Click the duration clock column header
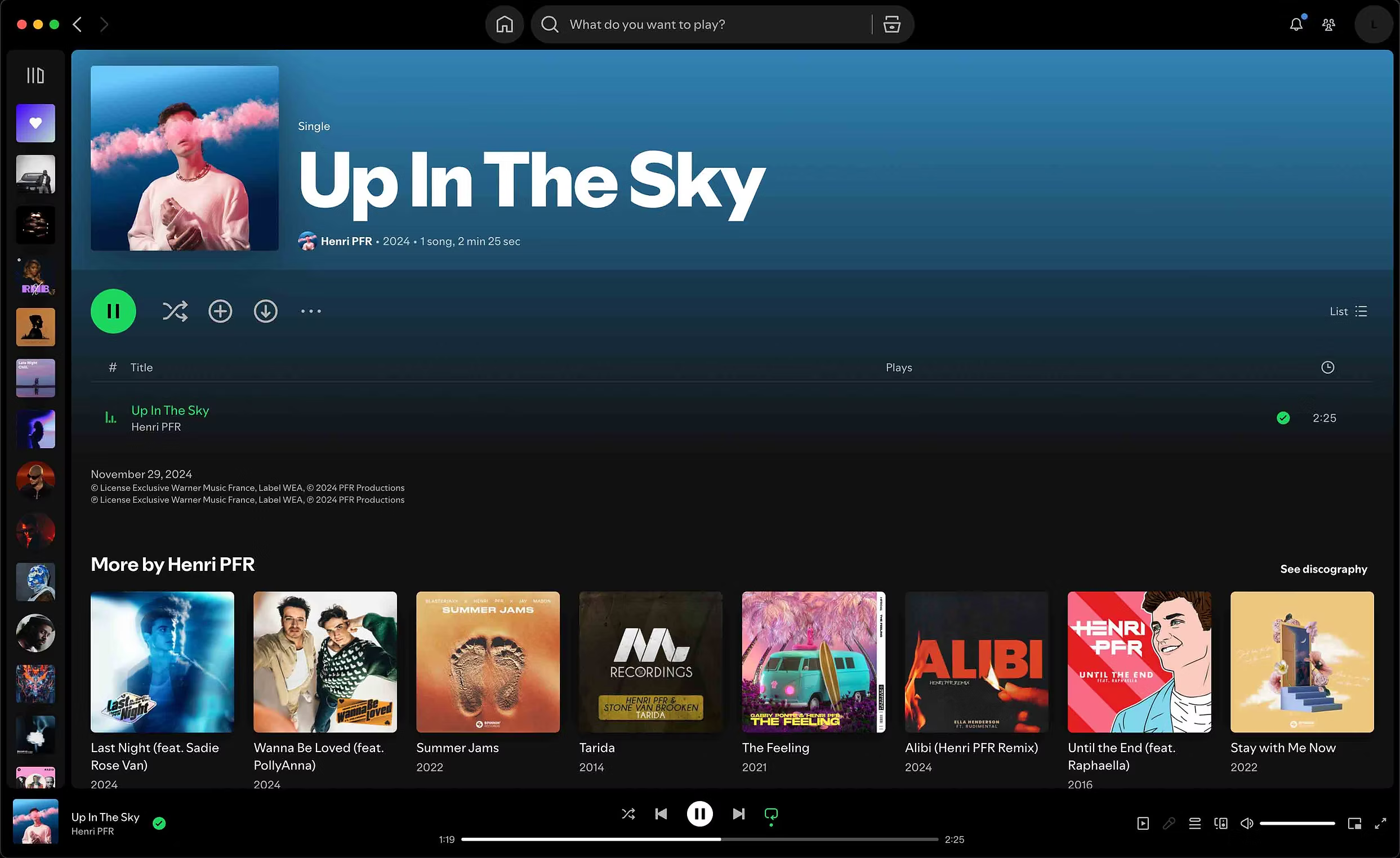Viewport: 1400px width, 858px height. [x=1327, y=368]
